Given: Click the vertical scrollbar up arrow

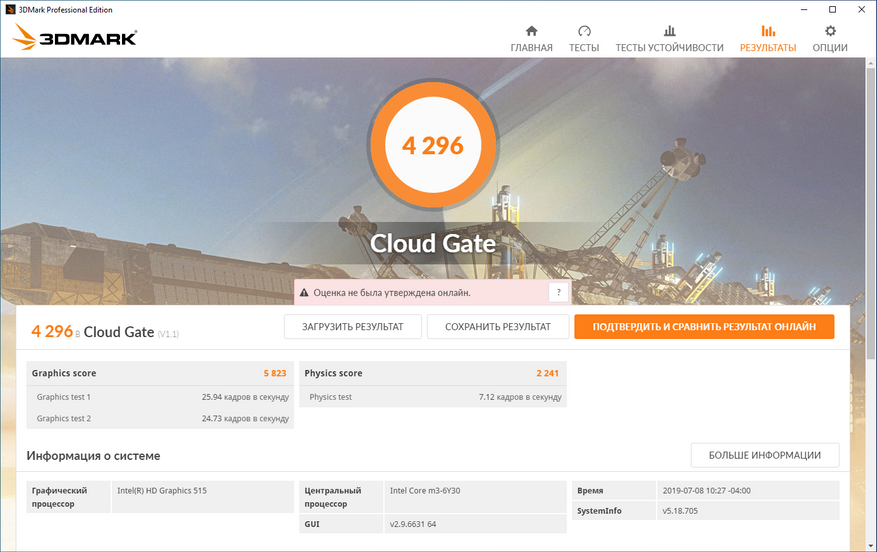Looking at the screenshot, I should (x=869, y=64).
